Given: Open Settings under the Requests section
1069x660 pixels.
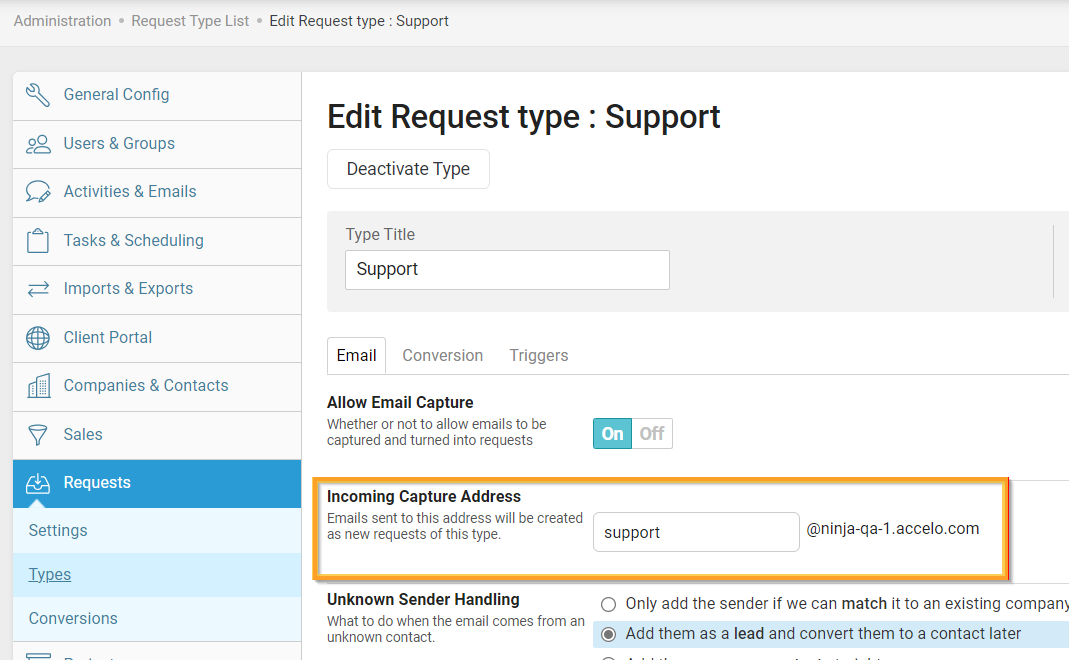Looking at the screenshot, I should tap(58, 531).
